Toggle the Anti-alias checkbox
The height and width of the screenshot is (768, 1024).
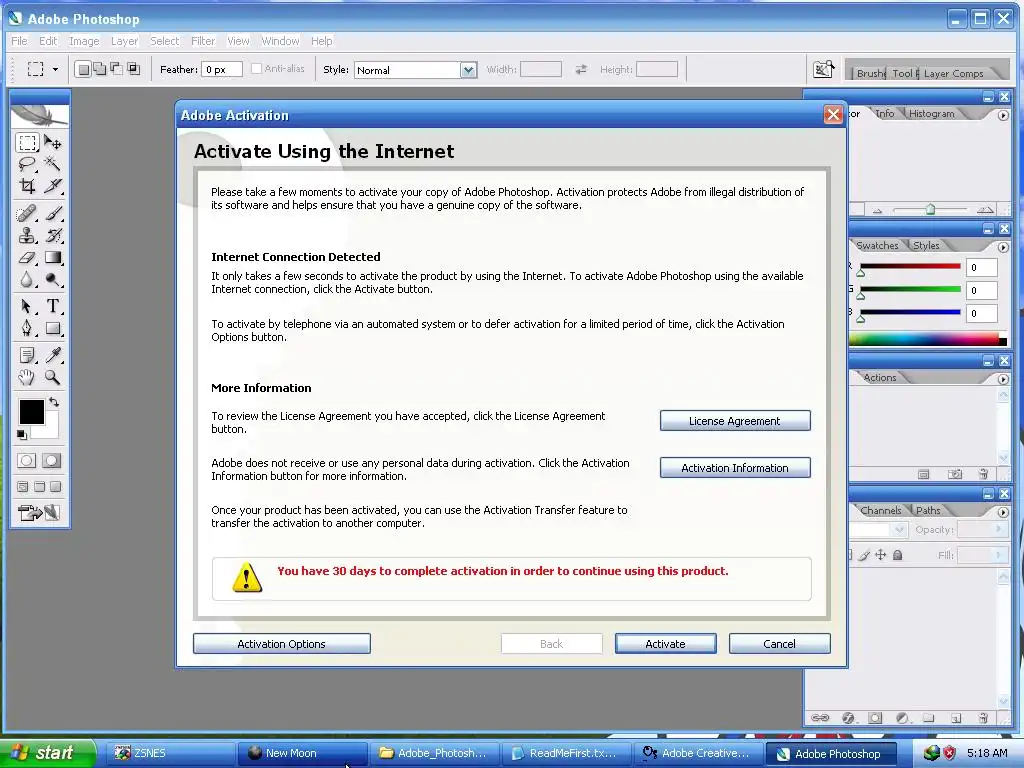tap(257, 69)
